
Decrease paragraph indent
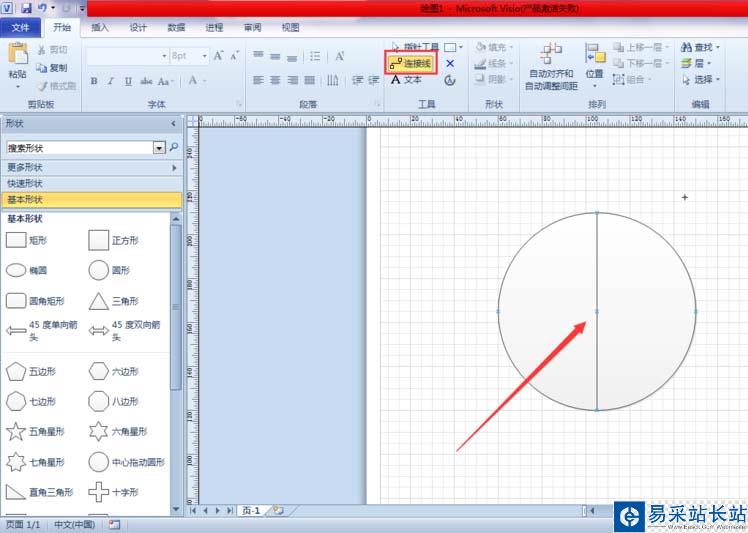tap(357, 80)
